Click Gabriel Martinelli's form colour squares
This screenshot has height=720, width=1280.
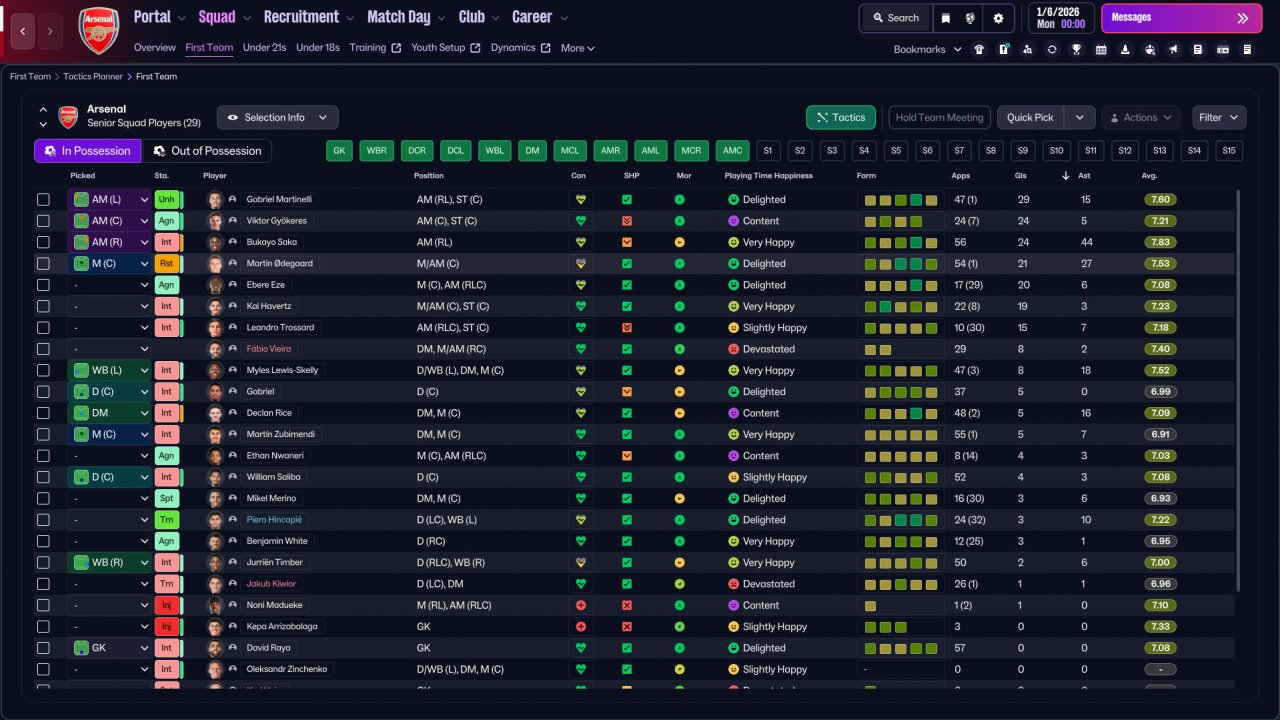[900, 200]
